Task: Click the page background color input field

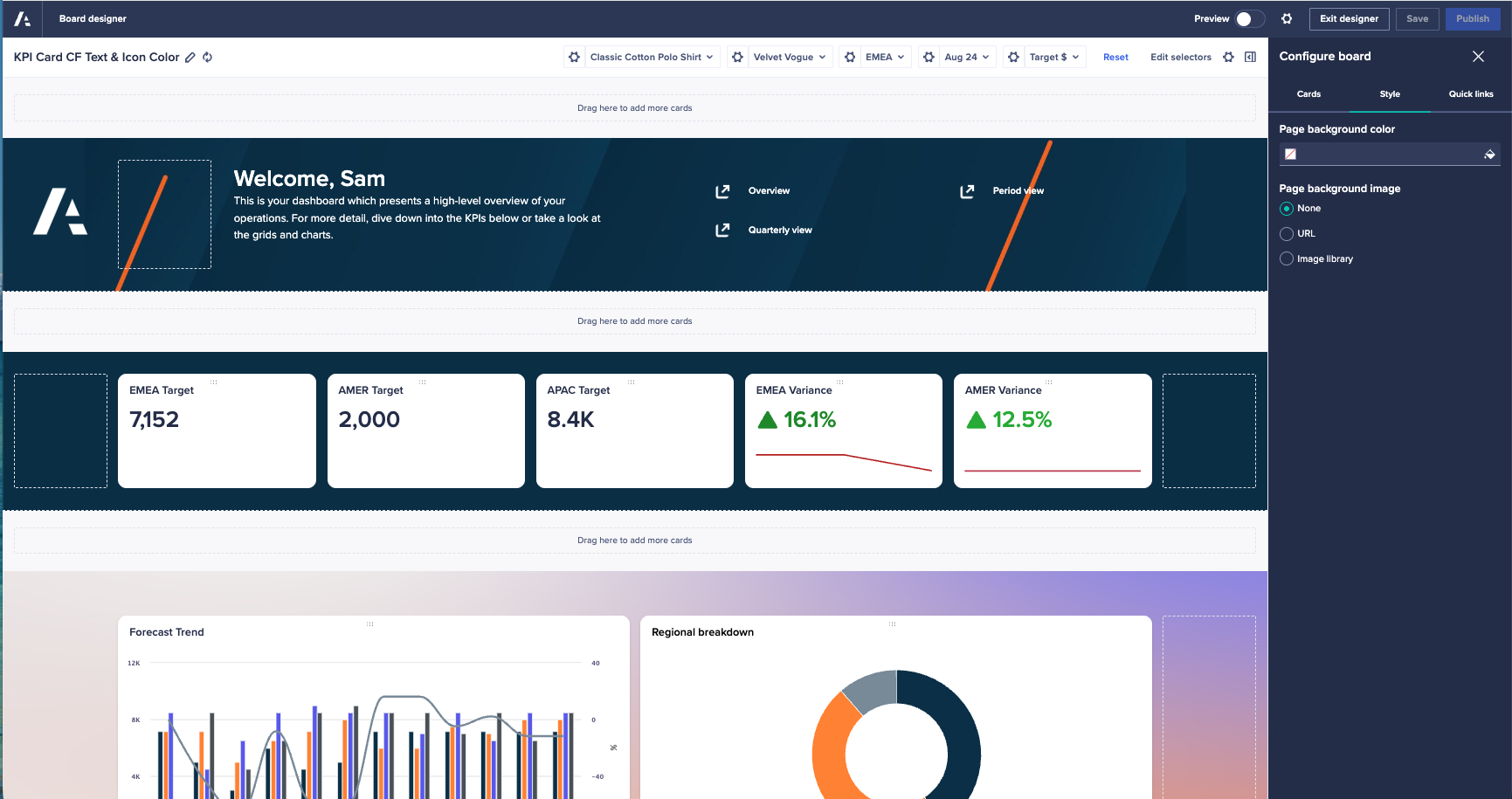Action: pyautogui.click(x=1390, y=155)
